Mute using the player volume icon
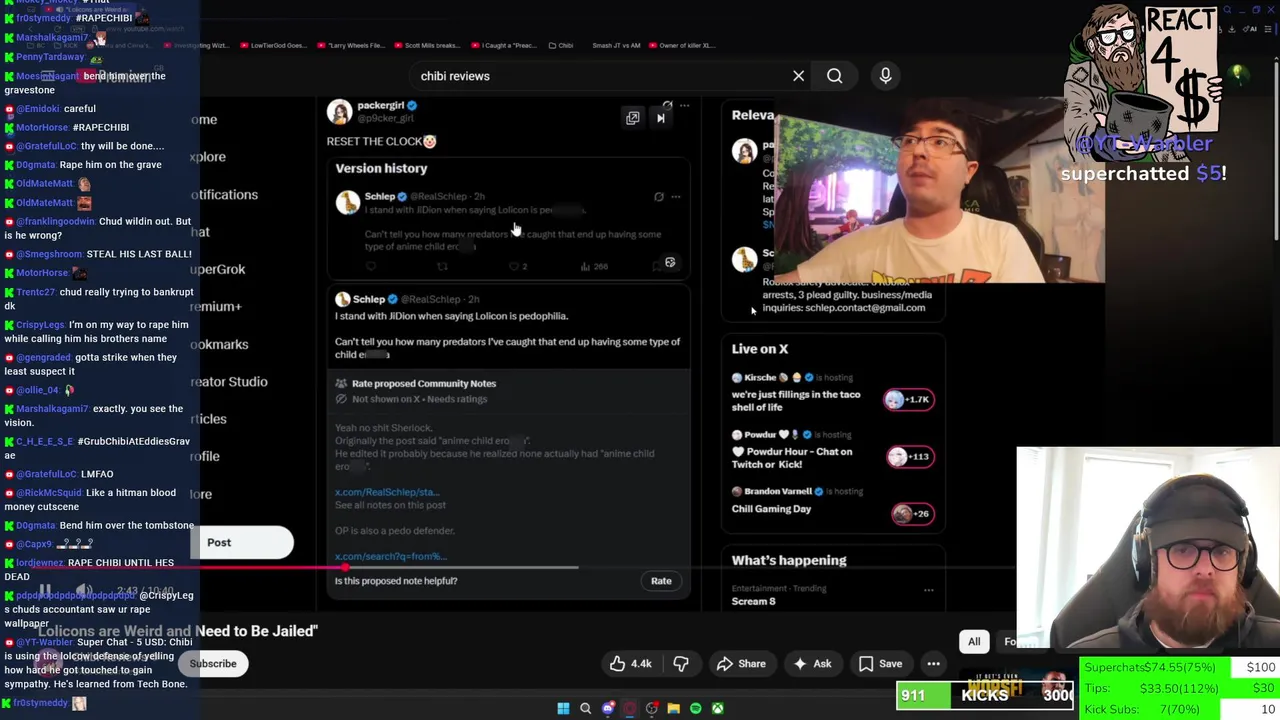Screen dimensions: 1280x720 pyautogui.click(x=85, y=591)
